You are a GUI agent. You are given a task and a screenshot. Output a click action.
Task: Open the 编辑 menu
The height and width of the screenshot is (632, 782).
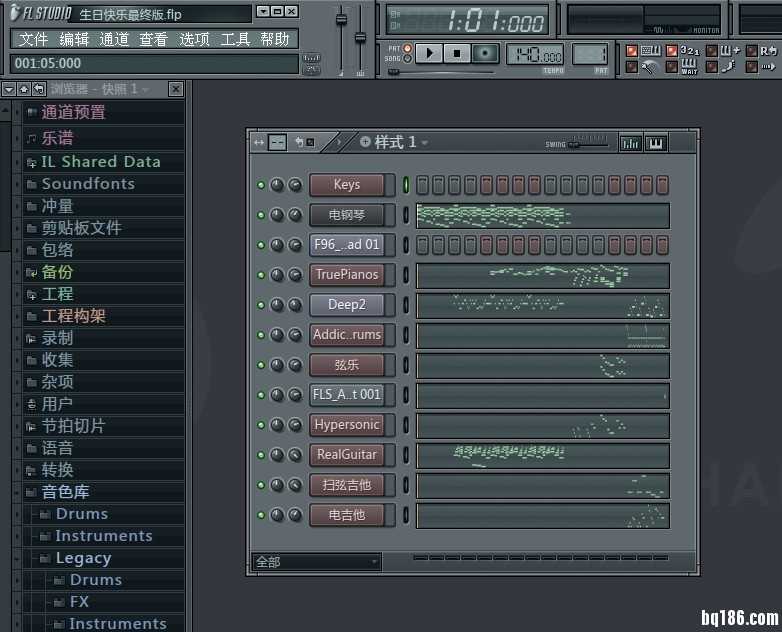coord(74,39)
